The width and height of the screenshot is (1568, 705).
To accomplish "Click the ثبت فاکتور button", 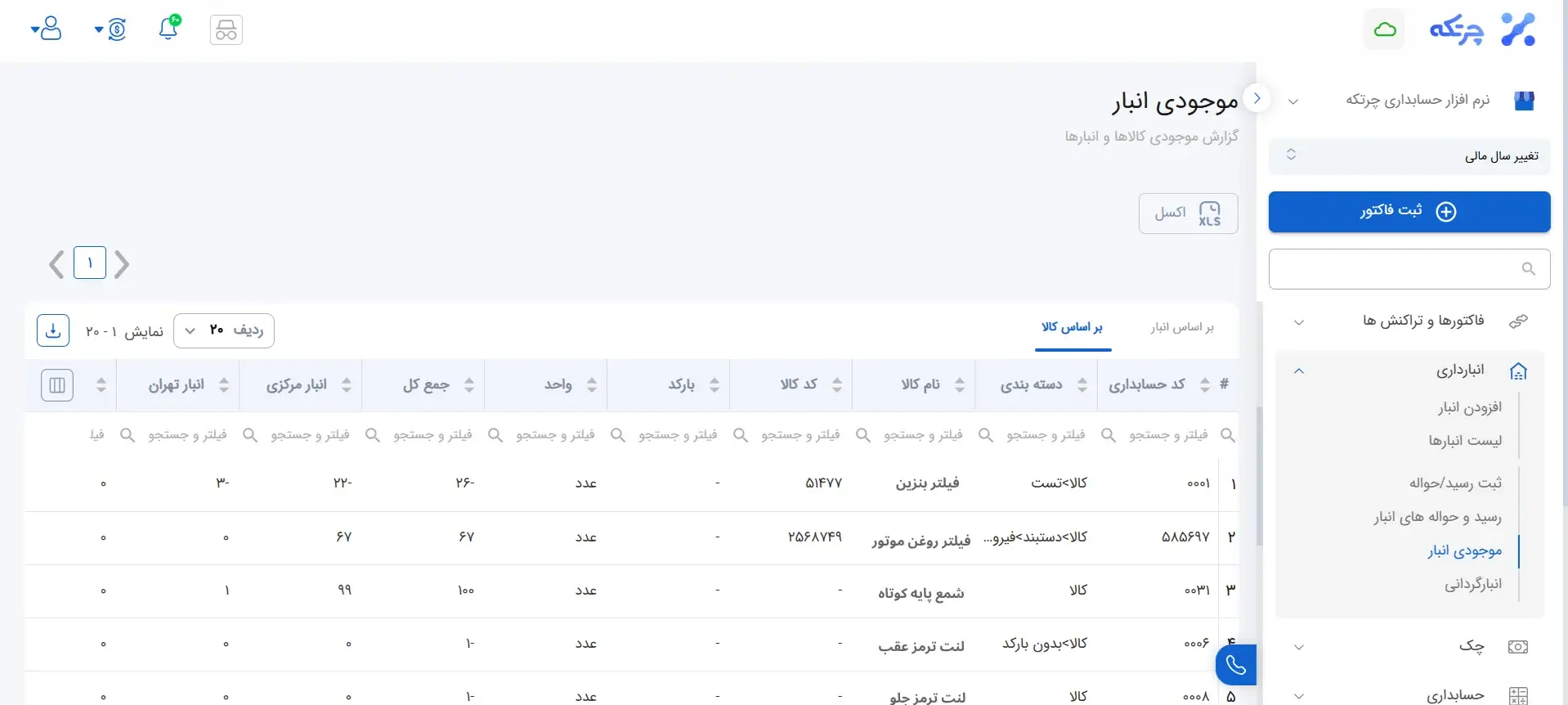I will pyautogui.click(x=1409, y=212).
